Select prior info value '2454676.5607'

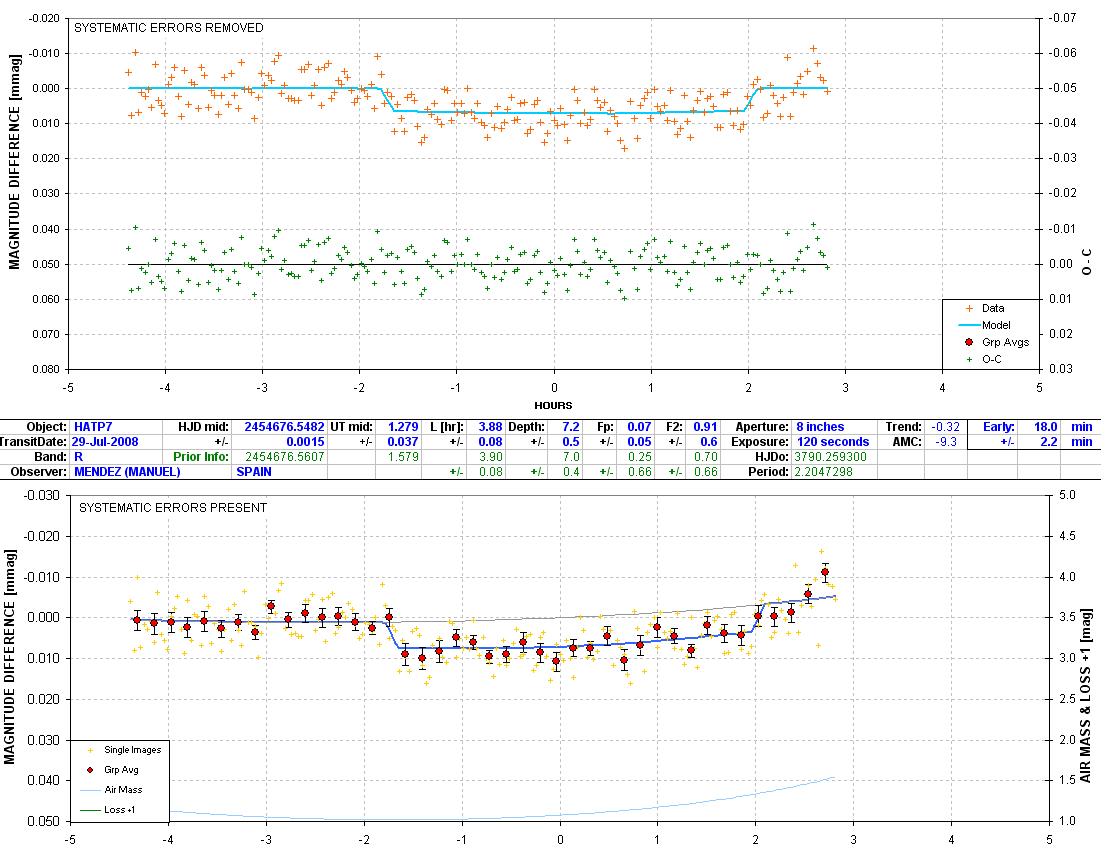point(284,457)
